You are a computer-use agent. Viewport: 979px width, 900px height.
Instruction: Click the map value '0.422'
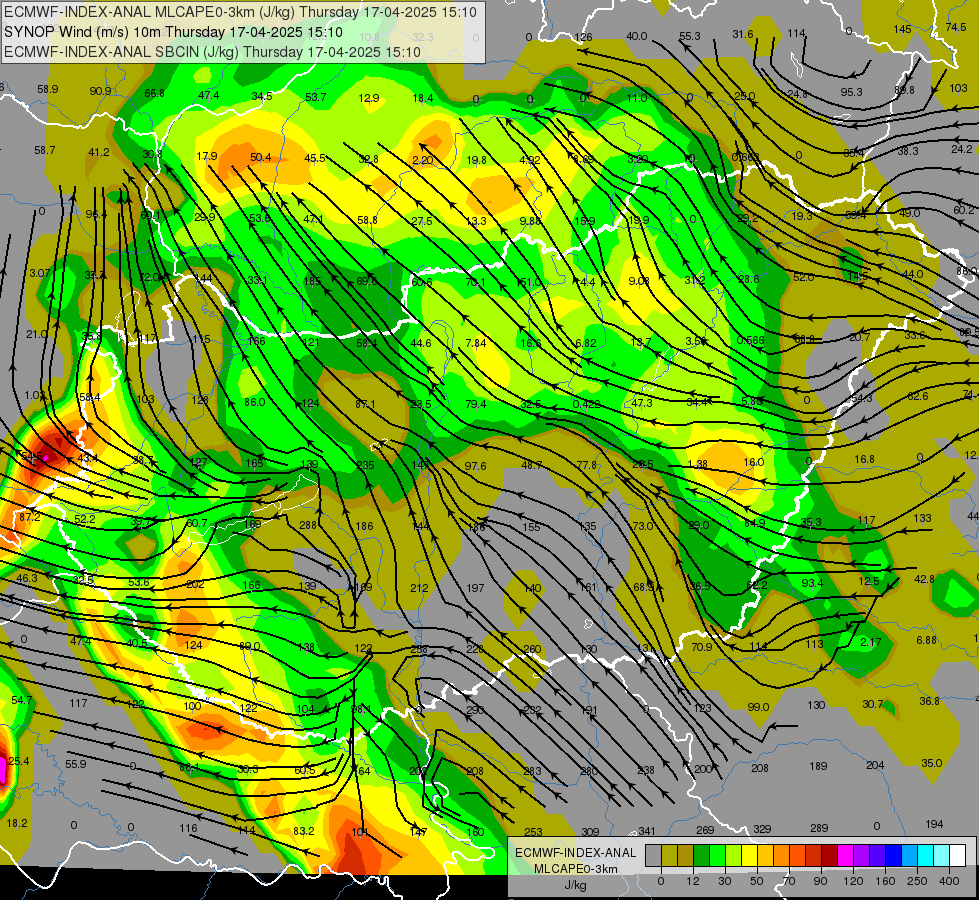tap(587, 404)
